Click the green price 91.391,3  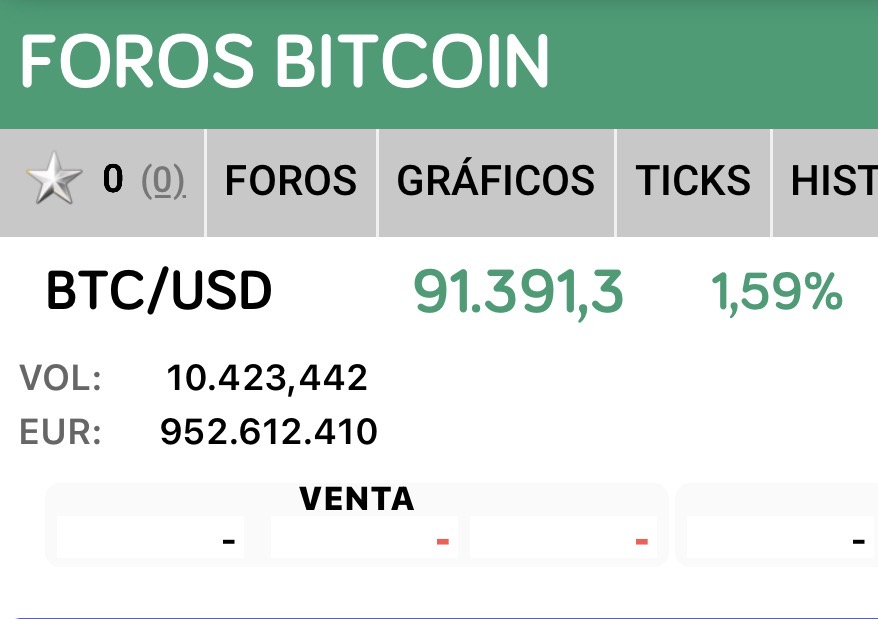click(518, 293)
